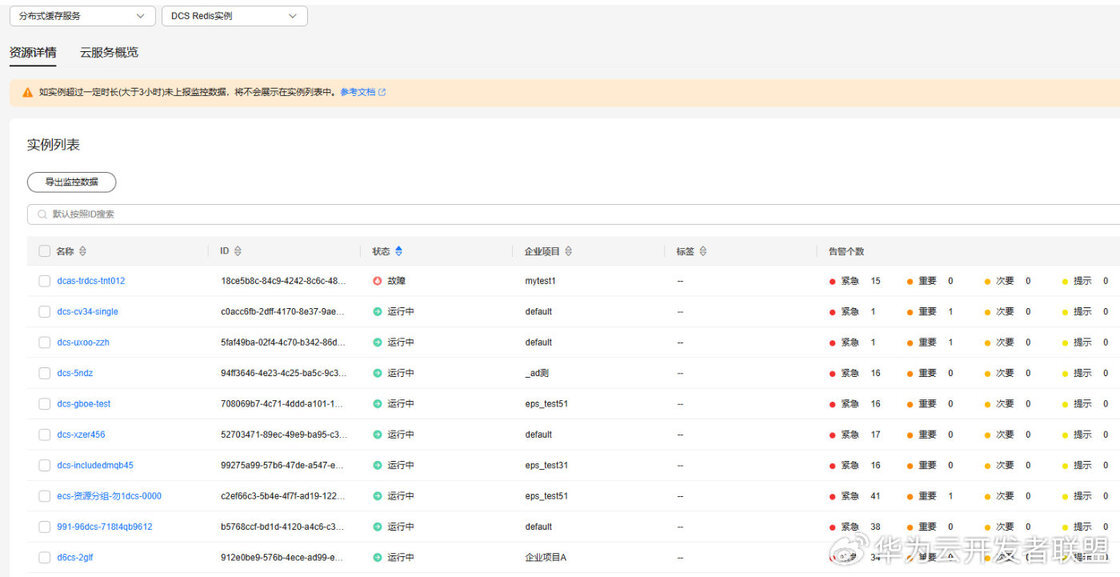
Task: Check the box for dcas-trdcs-tnt012
Action: tap(44, 281)
